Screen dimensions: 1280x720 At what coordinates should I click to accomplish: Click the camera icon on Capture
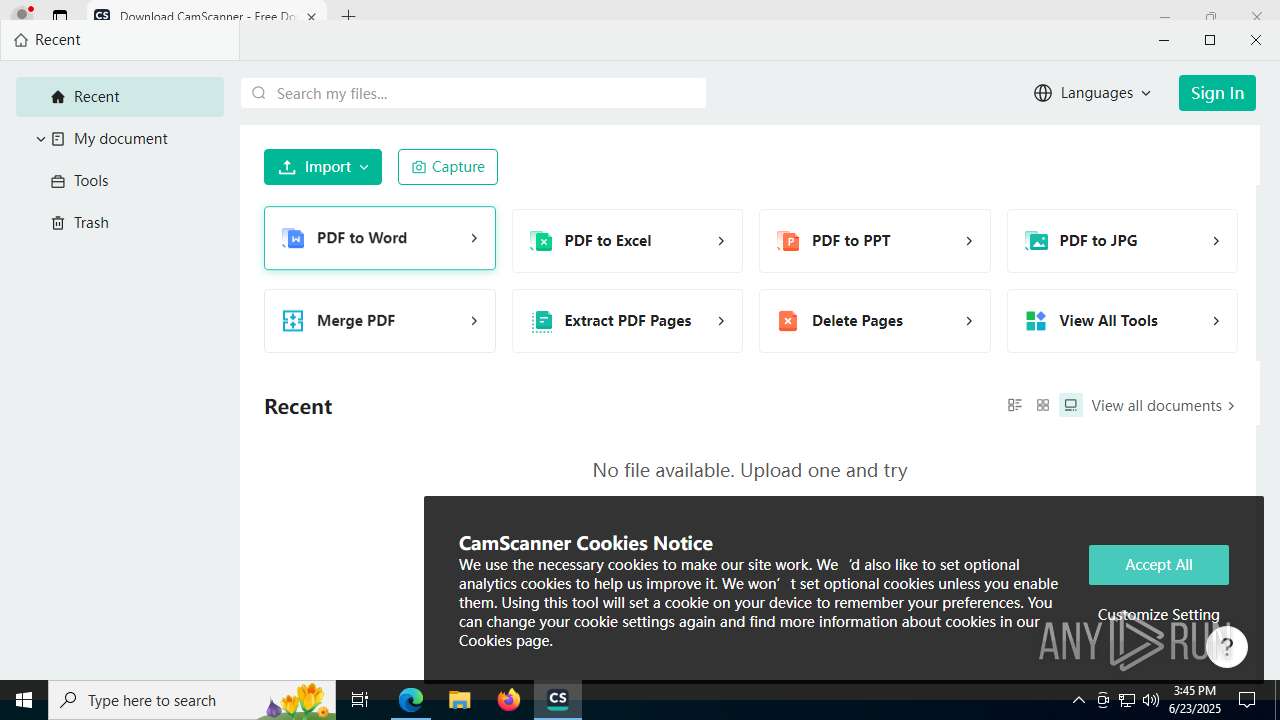click(x=419, y=167)
